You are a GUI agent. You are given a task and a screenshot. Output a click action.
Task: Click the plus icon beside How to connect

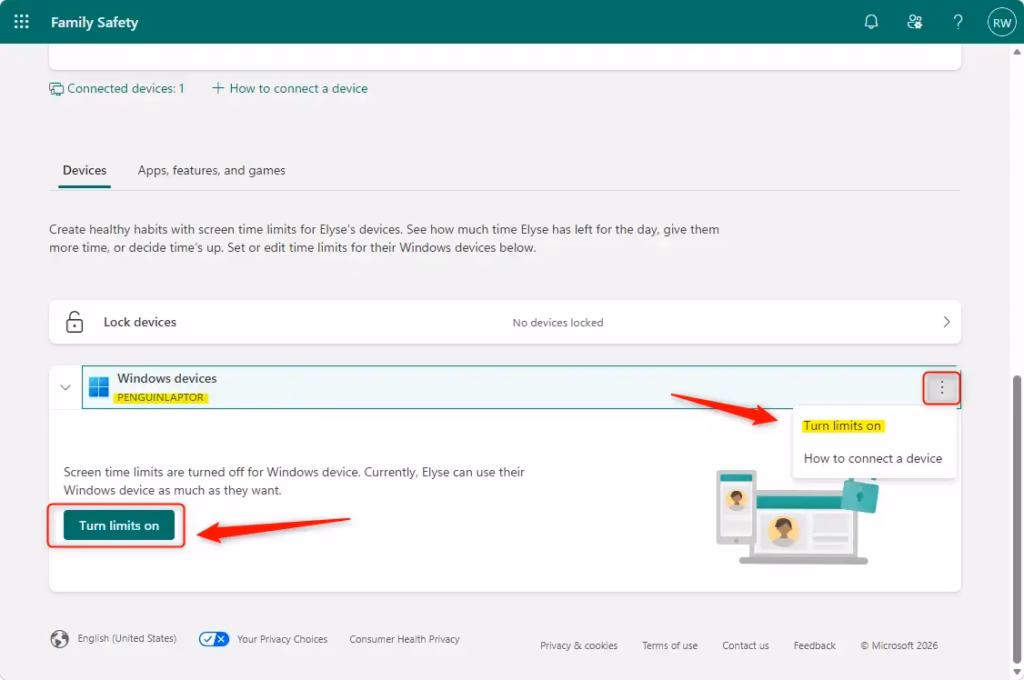click(x=217, y=88)
